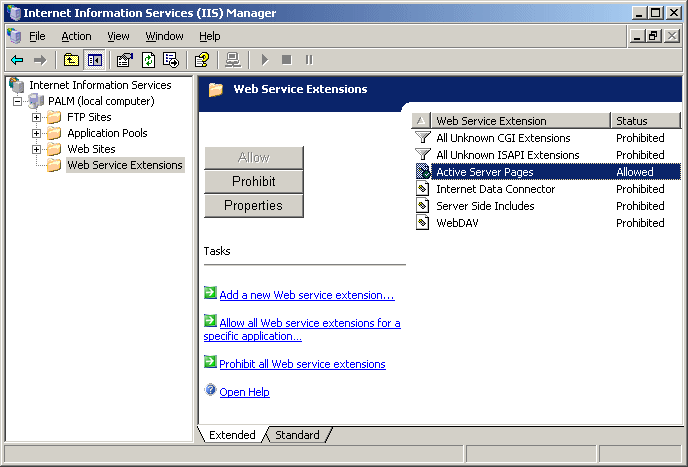
Task: Click the forward arrow toolbar icon
Action: click(40, 60)
